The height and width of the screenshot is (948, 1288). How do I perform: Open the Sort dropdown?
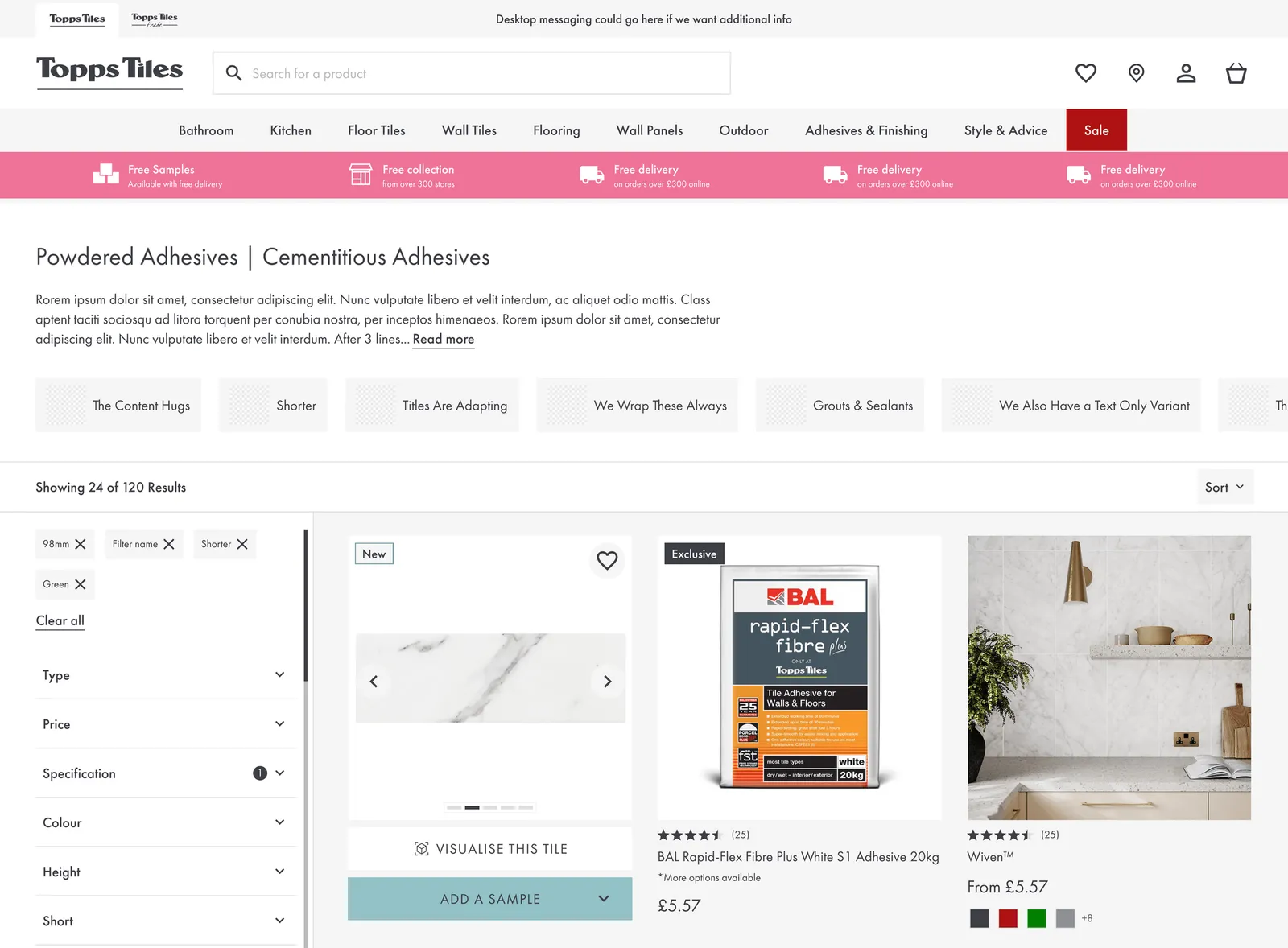tap(1224, 487)
